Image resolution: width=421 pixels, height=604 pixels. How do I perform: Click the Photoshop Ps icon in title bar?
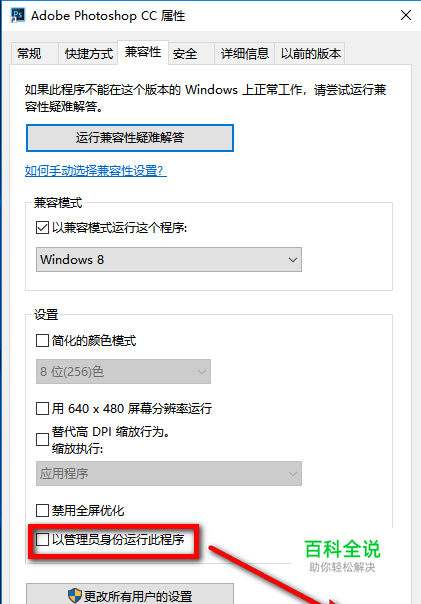[x=18, y=15]
